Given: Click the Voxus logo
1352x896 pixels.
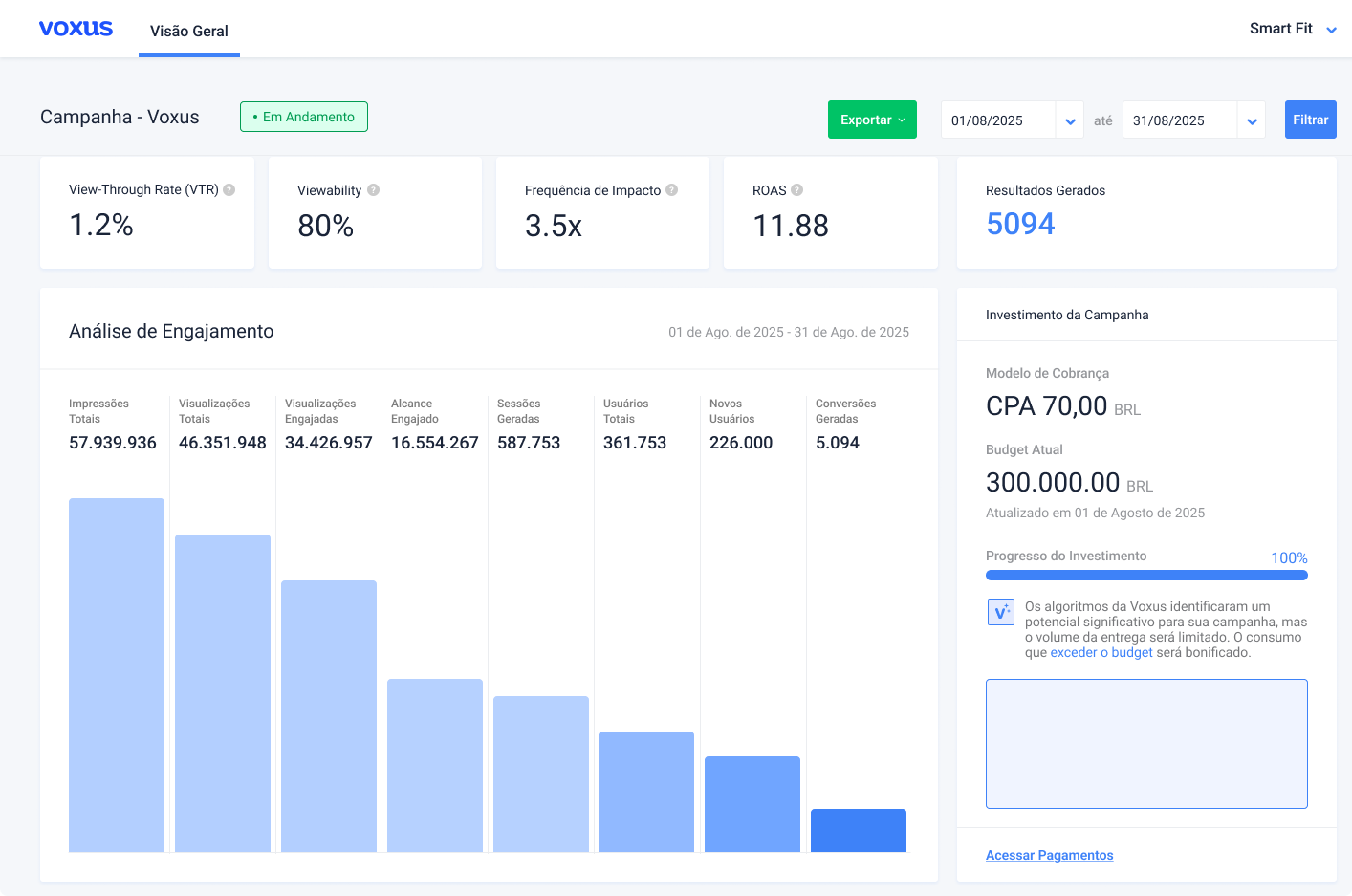Looking at the screenshot, I should (x=76, y=29).
